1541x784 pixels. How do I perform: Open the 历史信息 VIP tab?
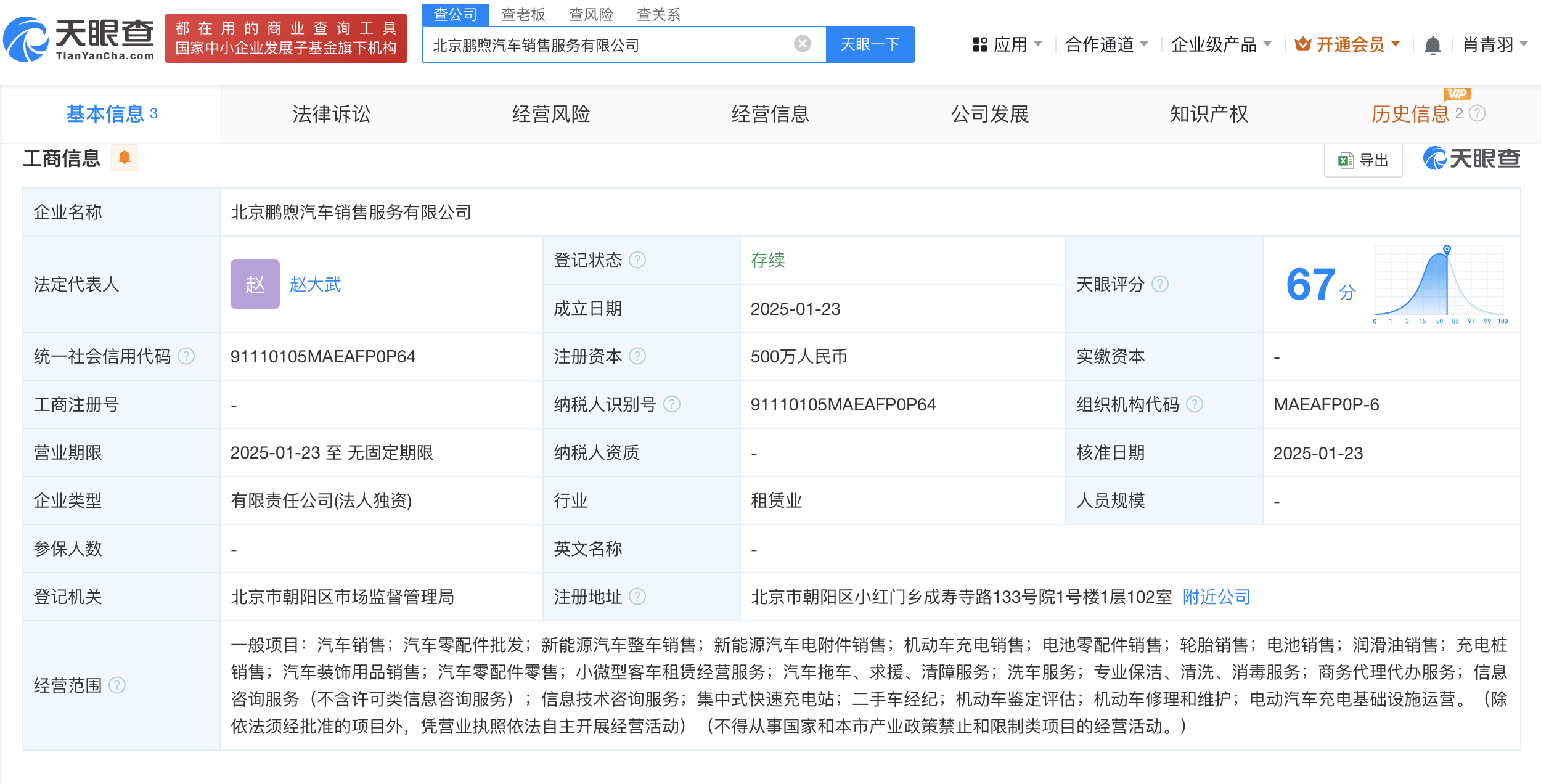pos(1410,114)
